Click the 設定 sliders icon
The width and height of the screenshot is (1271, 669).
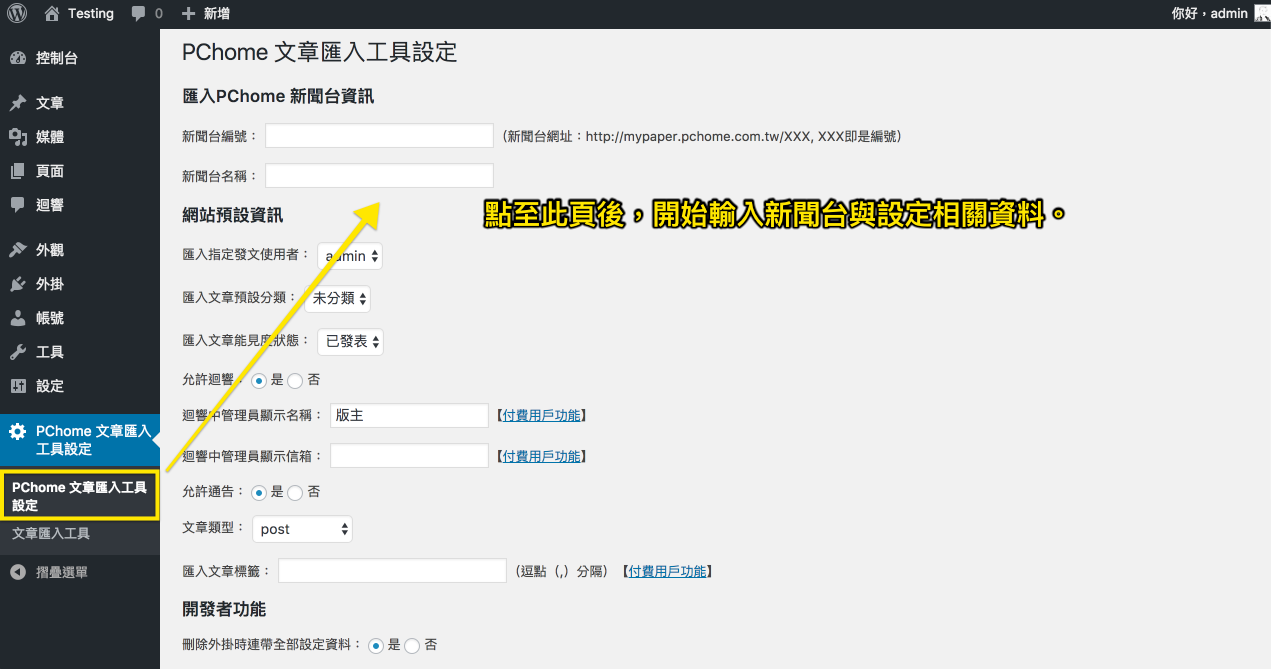coord(18,386)
